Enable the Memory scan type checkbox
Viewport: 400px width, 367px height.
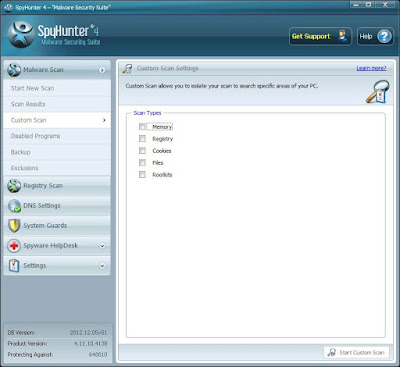pos(142,127)
